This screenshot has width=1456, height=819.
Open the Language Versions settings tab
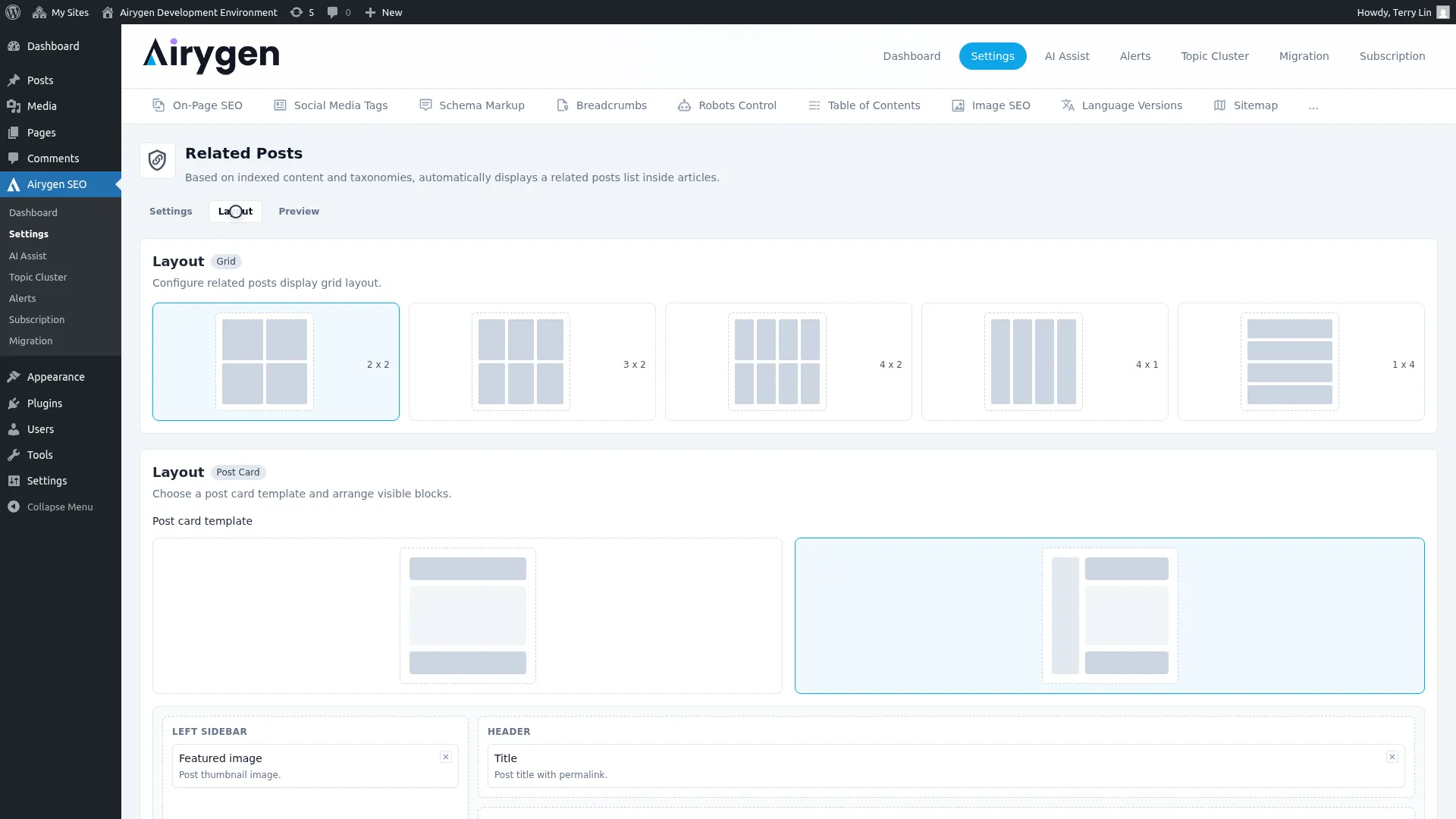(1122, 105)
